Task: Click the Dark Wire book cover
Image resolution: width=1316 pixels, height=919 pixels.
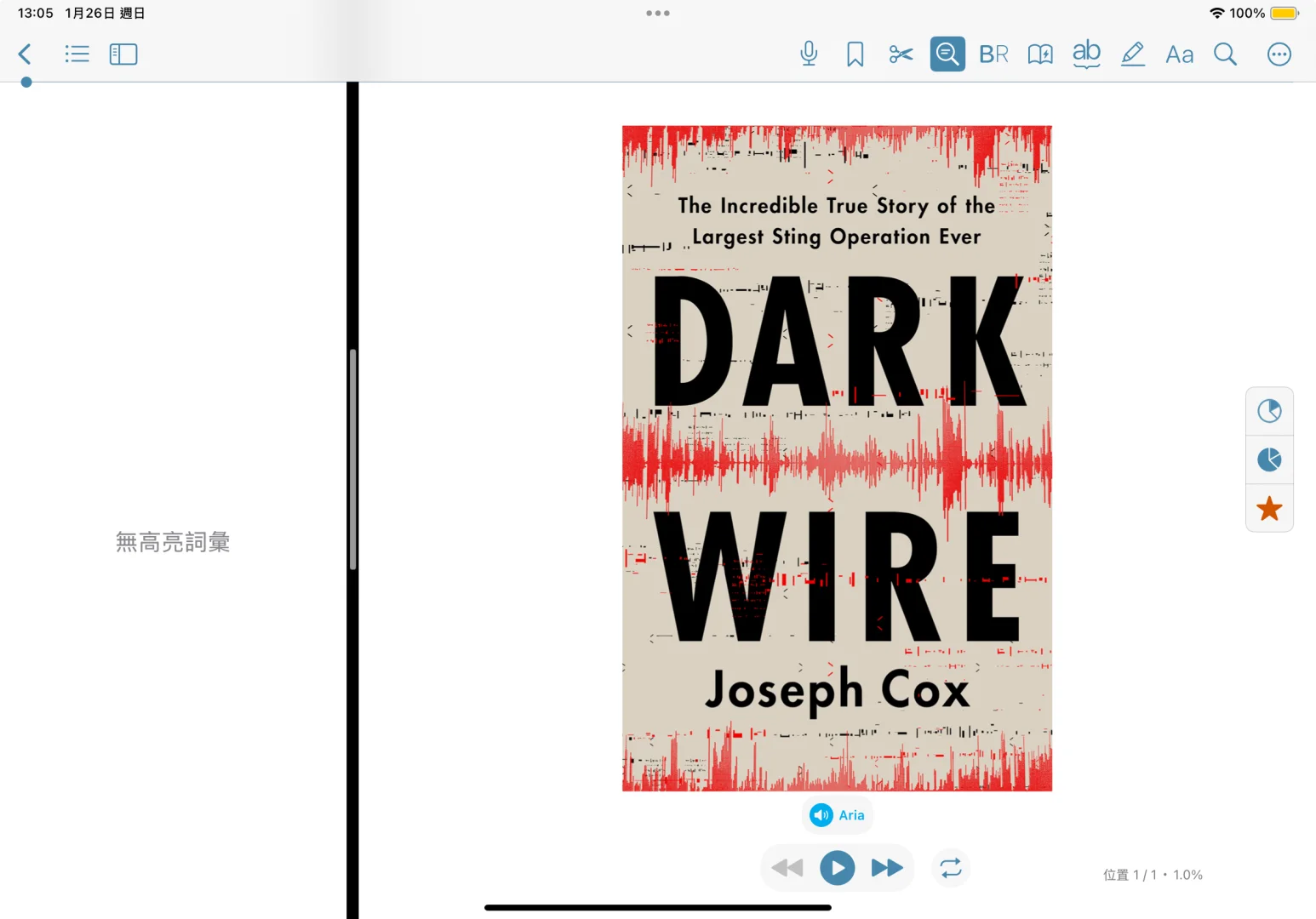Action: click(x=837, y=459)
